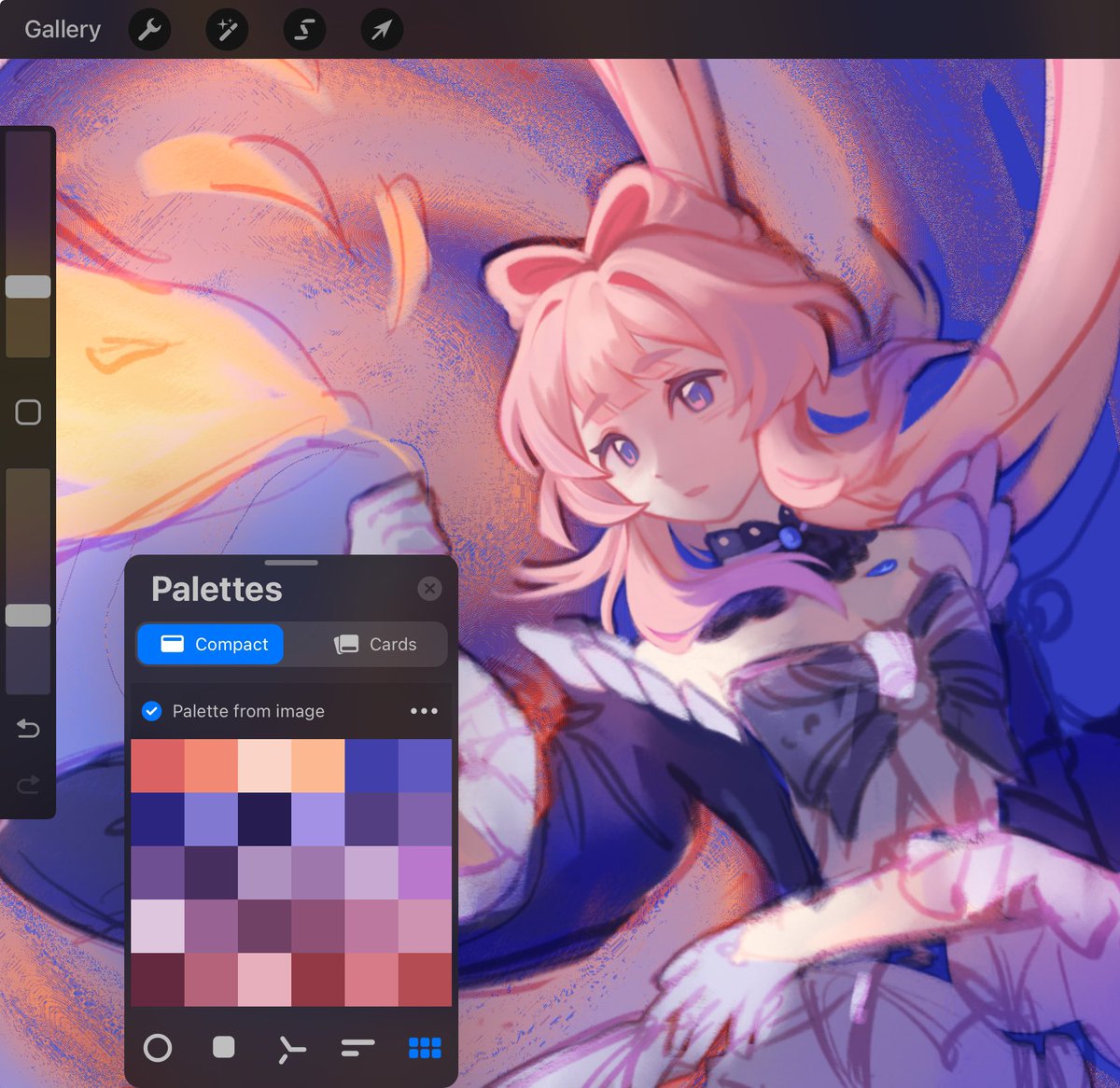Pick the dark eggplant swatch in third row
The width and height of the screenshot is (1120, 1088).
[211, 872]
